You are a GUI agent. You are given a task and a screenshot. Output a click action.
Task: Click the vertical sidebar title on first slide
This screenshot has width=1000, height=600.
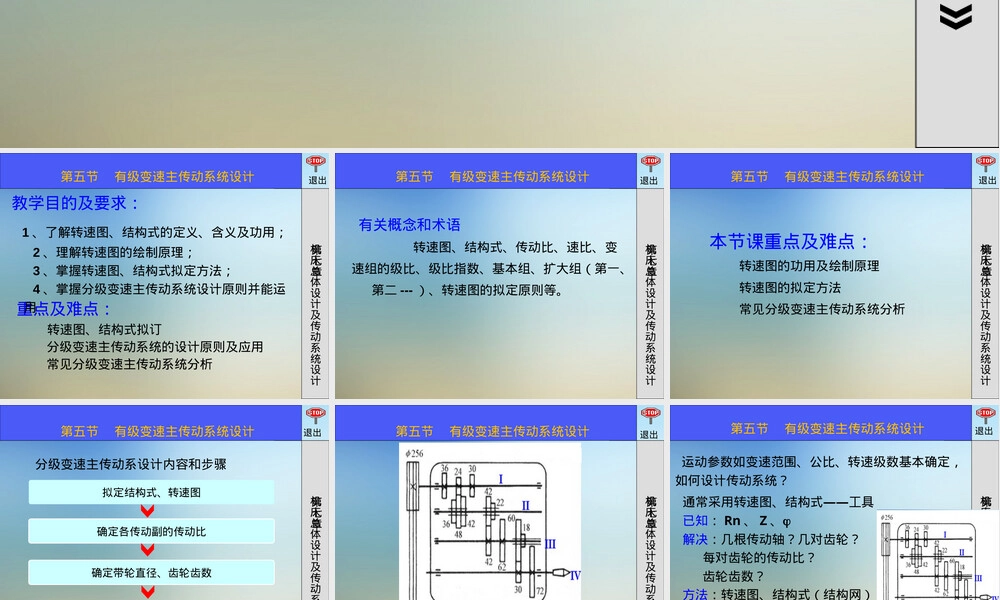316,314
